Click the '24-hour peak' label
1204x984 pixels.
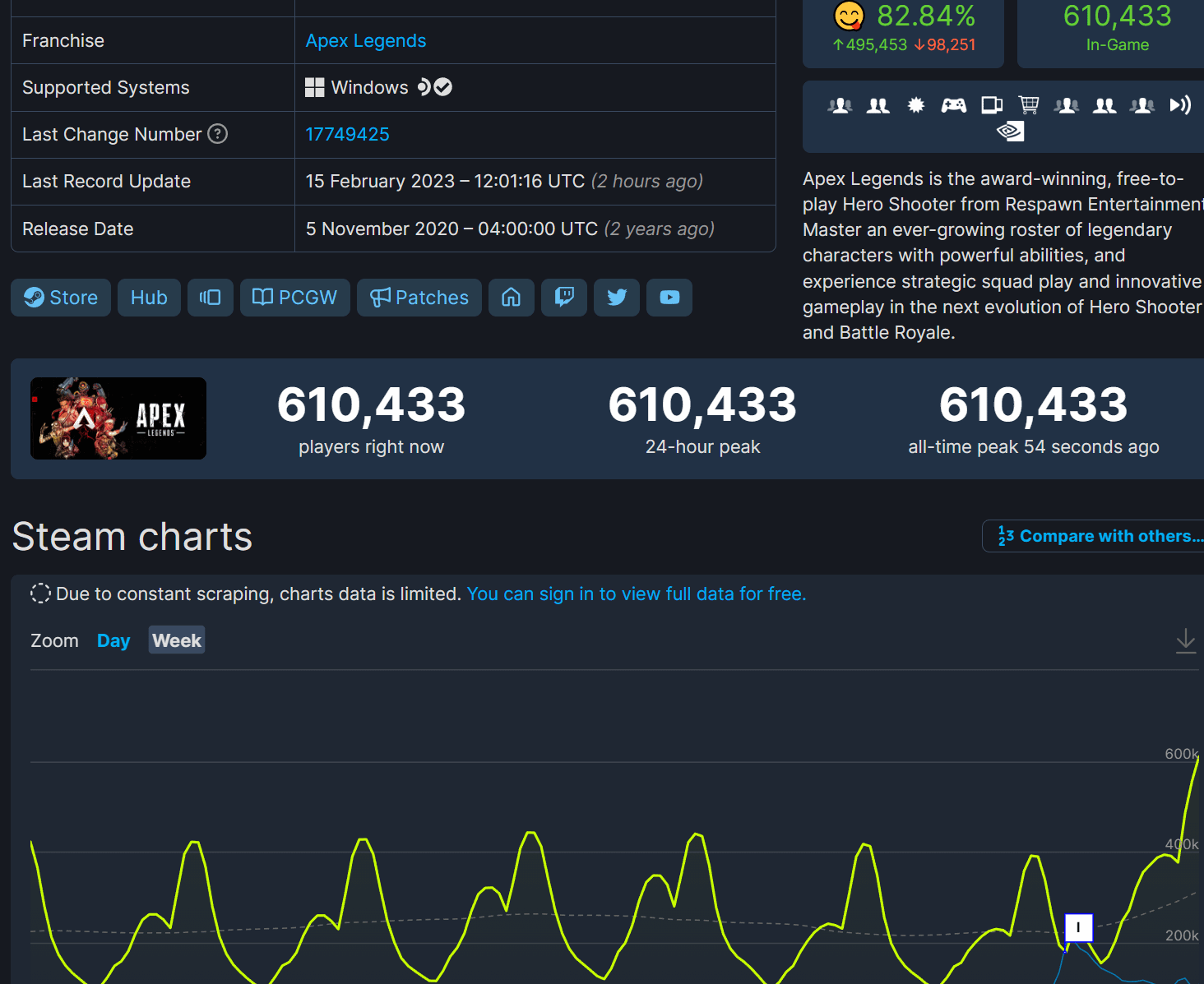point(703,447)
